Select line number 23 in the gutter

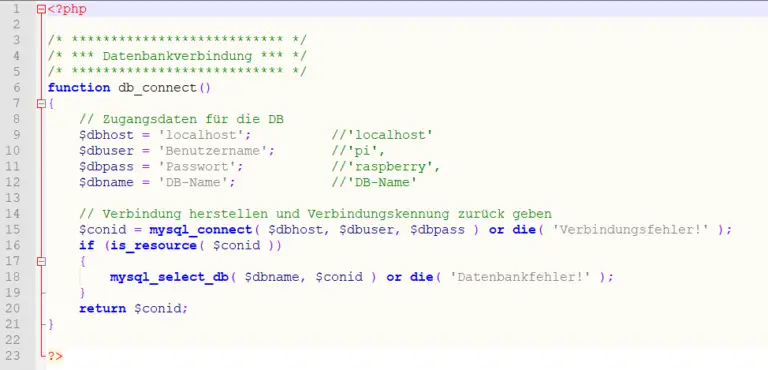pyautogui.click(x=13, y=355)
